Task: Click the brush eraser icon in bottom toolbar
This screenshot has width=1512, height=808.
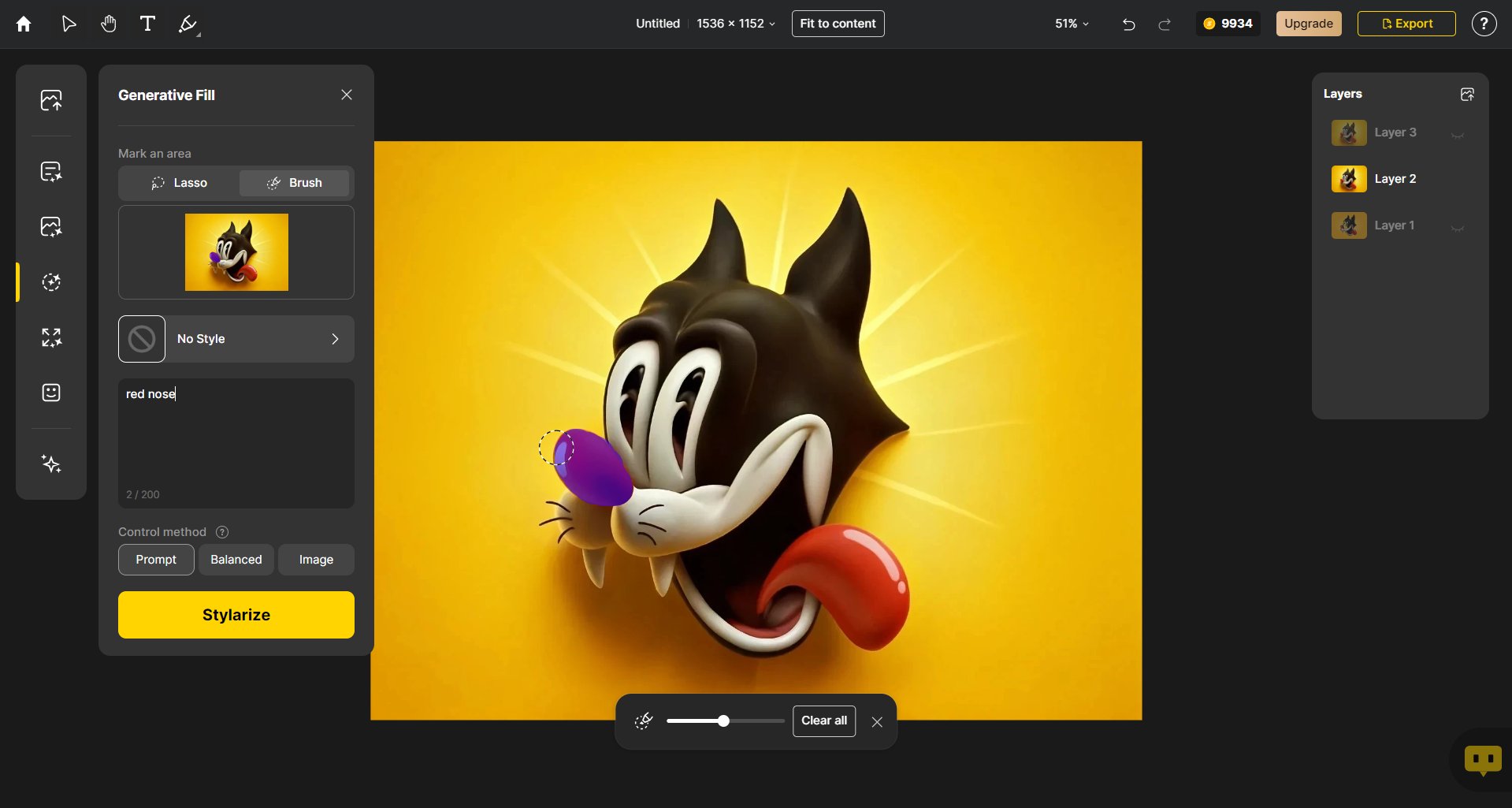Action: click(644, 720)
